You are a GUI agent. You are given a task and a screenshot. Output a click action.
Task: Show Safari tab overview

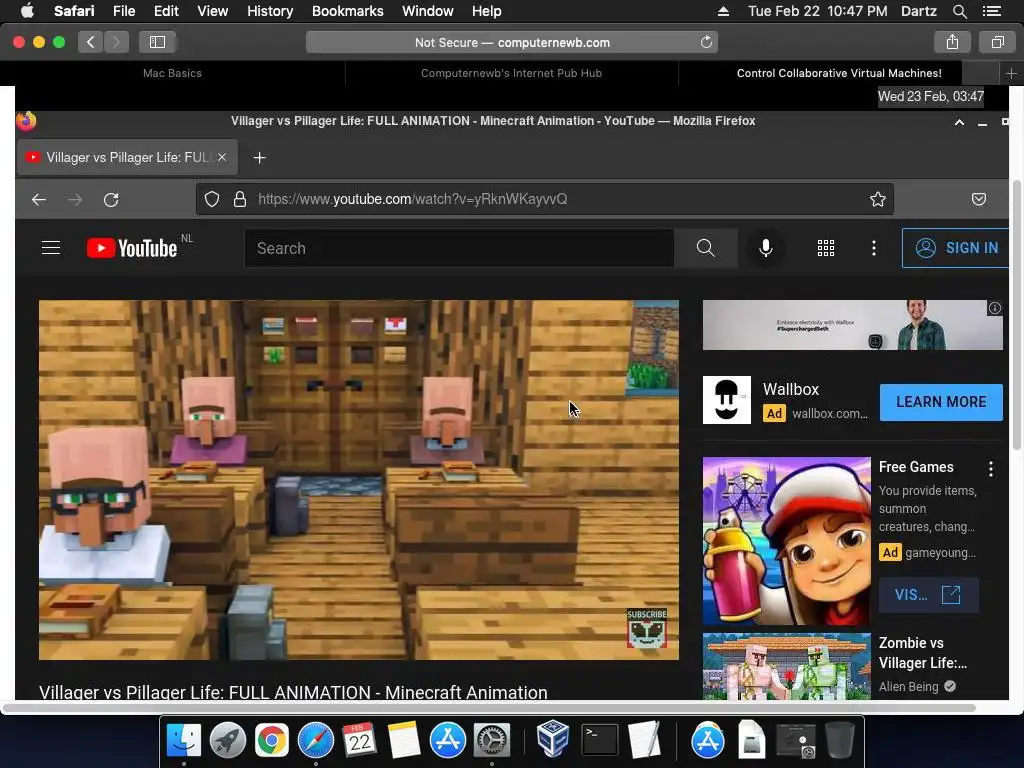point(997,42)
